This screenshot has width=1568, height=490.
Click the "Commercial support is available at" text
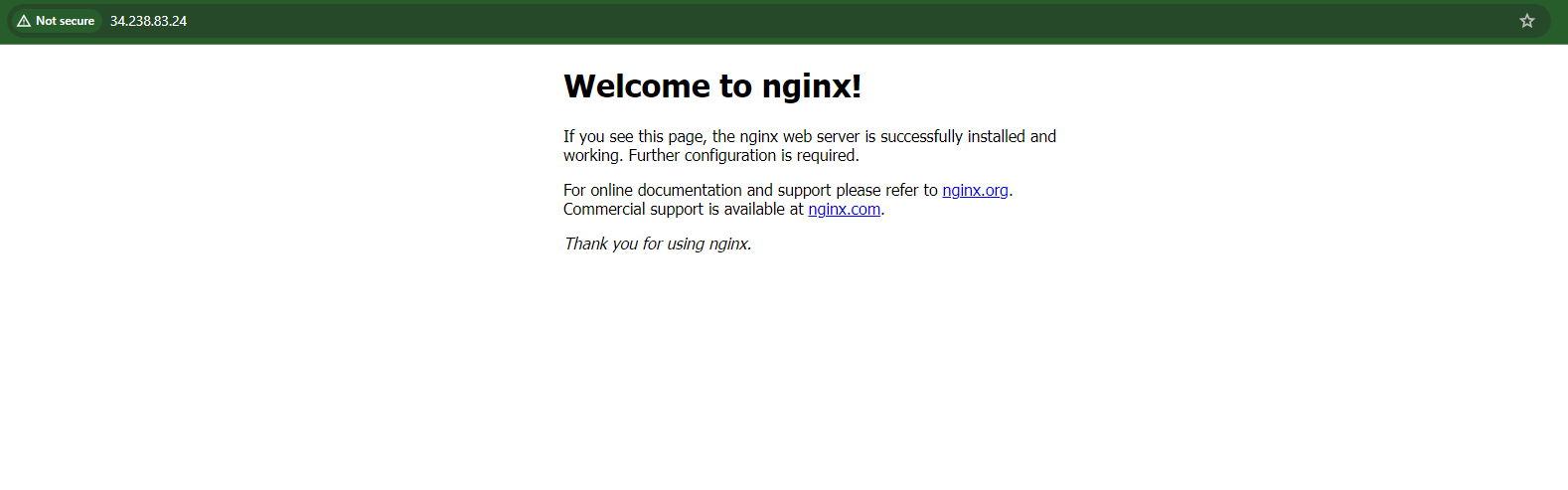point(684,209)
